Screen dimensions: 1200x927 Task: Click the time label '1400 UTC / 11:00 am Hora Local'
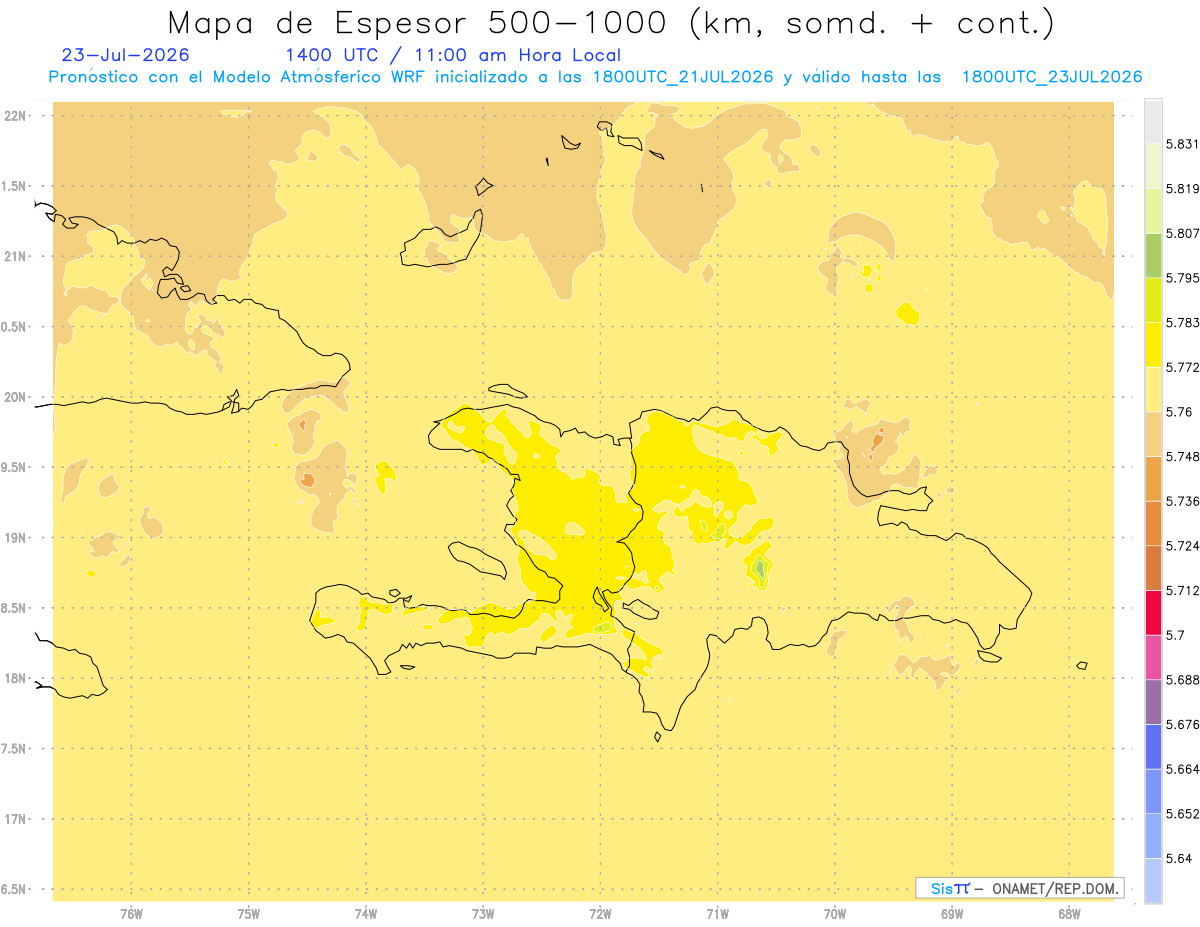[453, 56]
